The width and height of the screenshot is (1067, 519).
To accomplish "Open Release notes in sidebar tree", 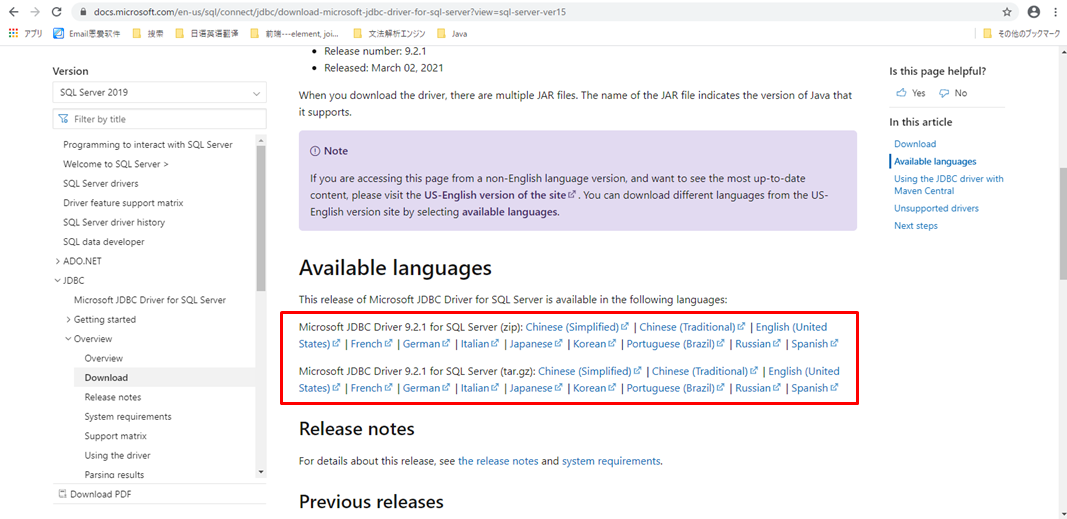I will tap(113, 397).
